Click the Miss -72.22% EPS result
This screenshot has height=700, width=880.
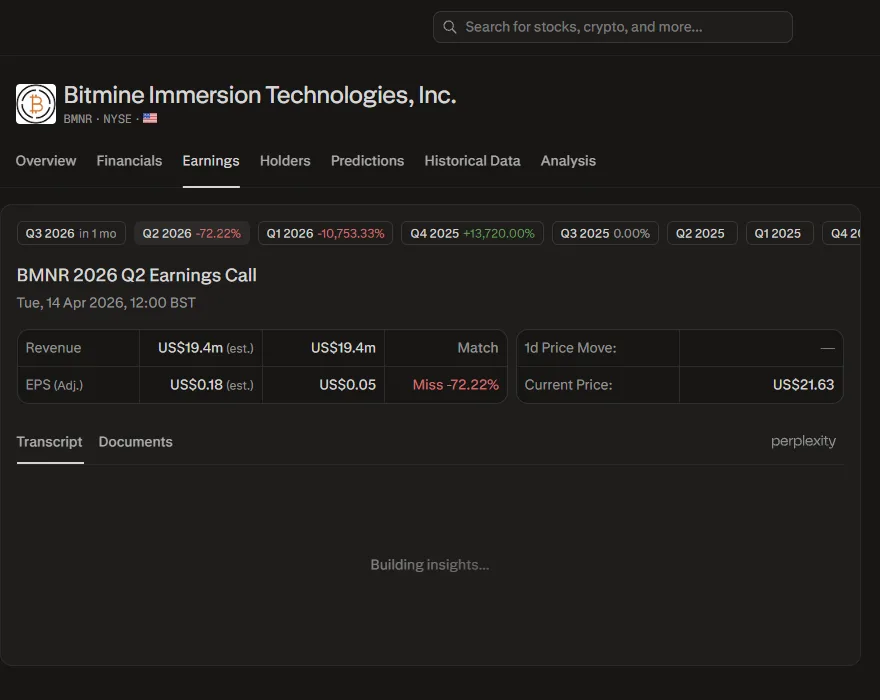click(456, 385)
